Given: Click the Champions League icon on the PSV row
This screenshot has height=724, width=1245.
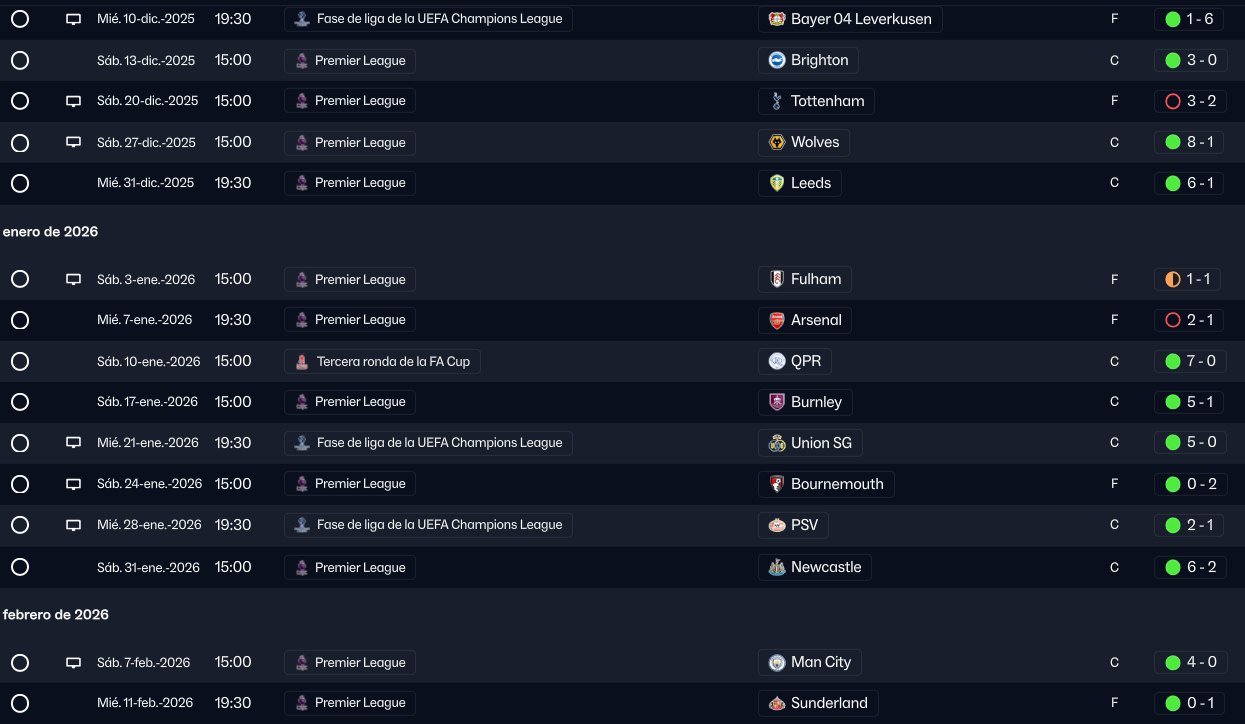Looking at the screenshot, I should pyautogui.click(x=301, y=525).
